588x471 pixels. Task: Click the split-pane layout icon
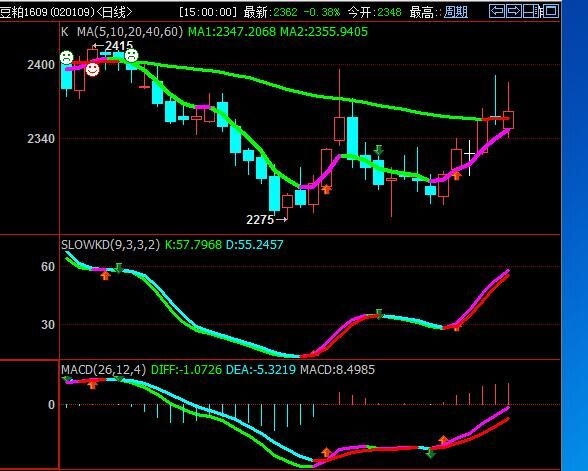(x=532, y=11)
